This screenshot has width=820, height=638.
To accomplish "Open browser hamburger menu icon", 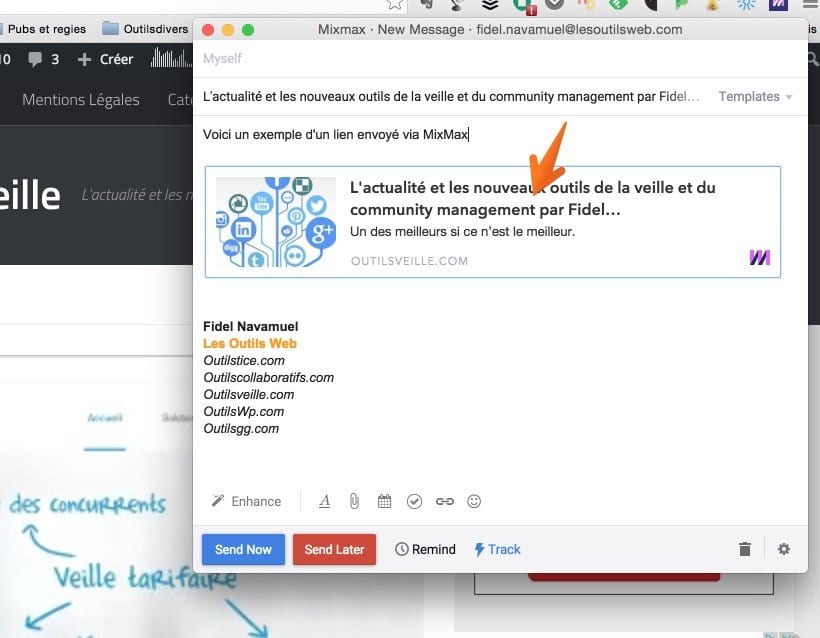I will (811, 4).
